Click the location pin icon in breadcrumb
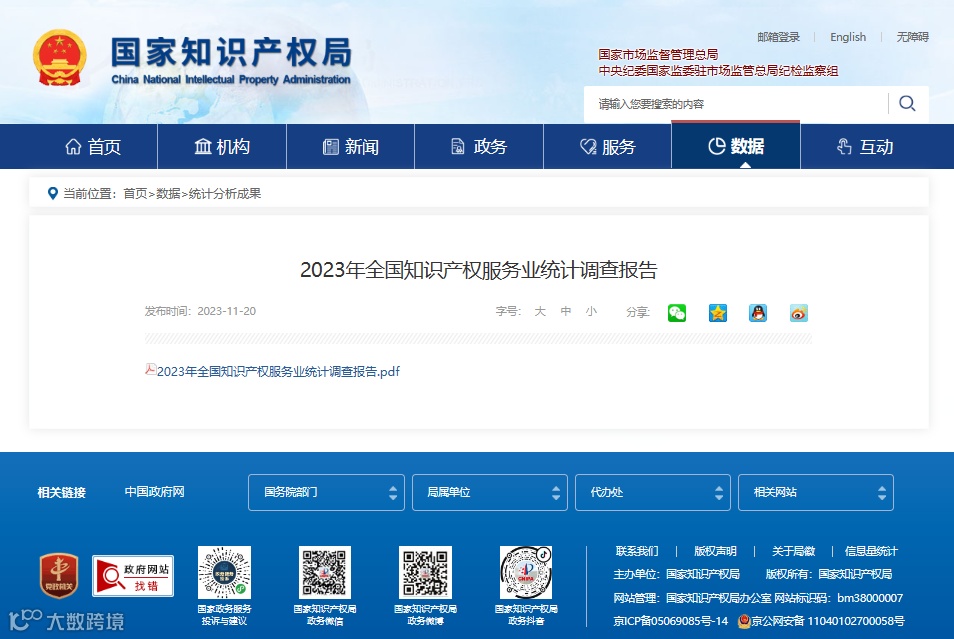The image size is (954, 639). 53,194
